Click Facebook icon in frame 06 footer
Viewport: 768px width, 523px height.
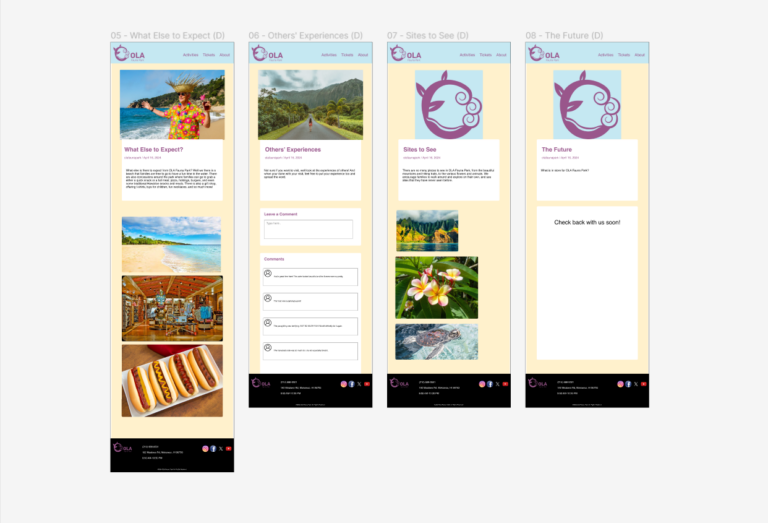[351, 384]
